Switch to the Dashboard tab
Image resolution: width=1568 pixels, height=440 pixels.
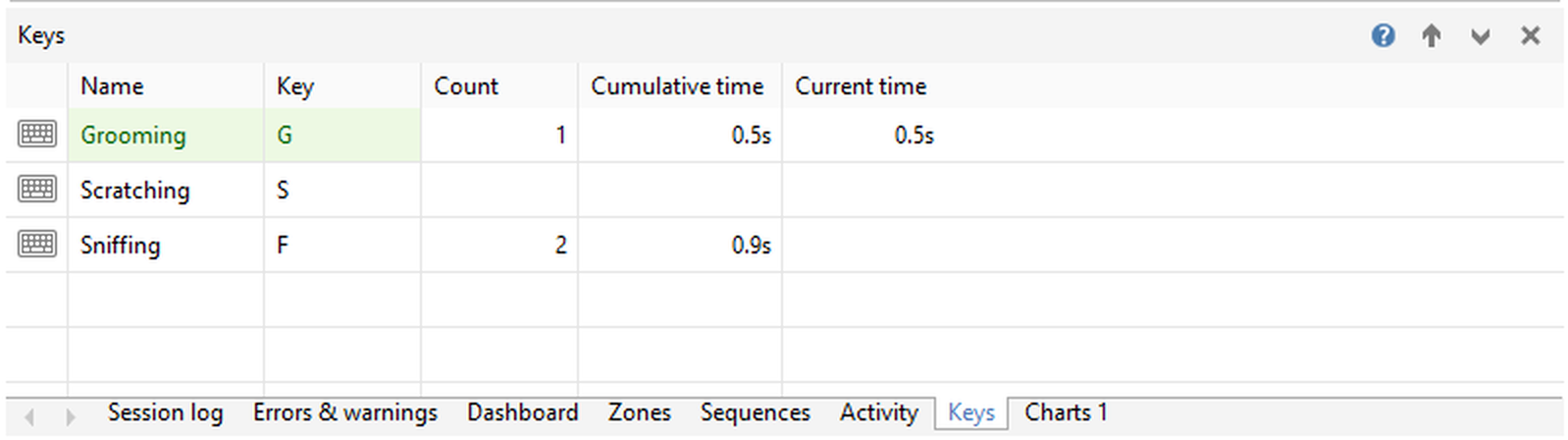coord(522,413)
